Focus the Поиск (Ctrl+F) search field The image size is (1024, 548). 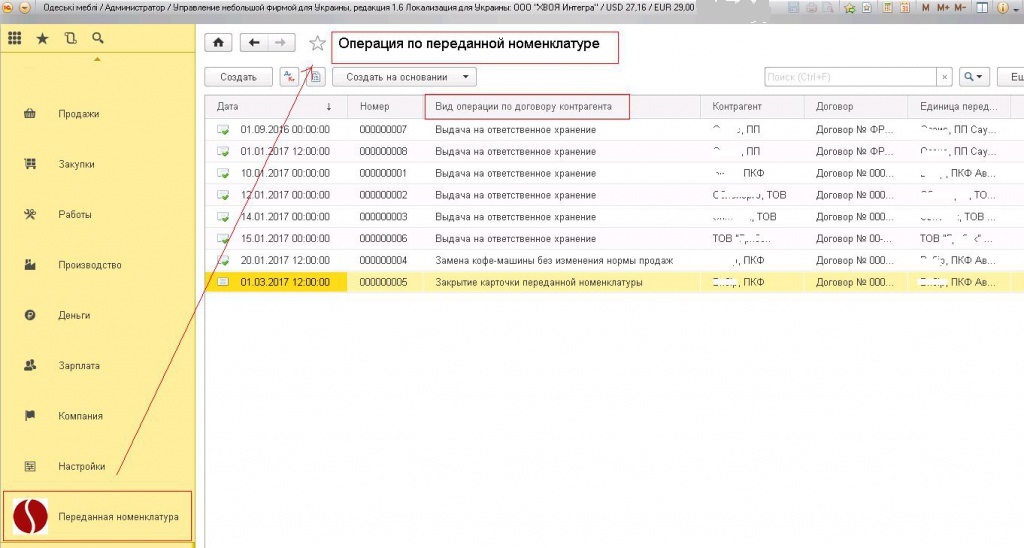point(850,77)
